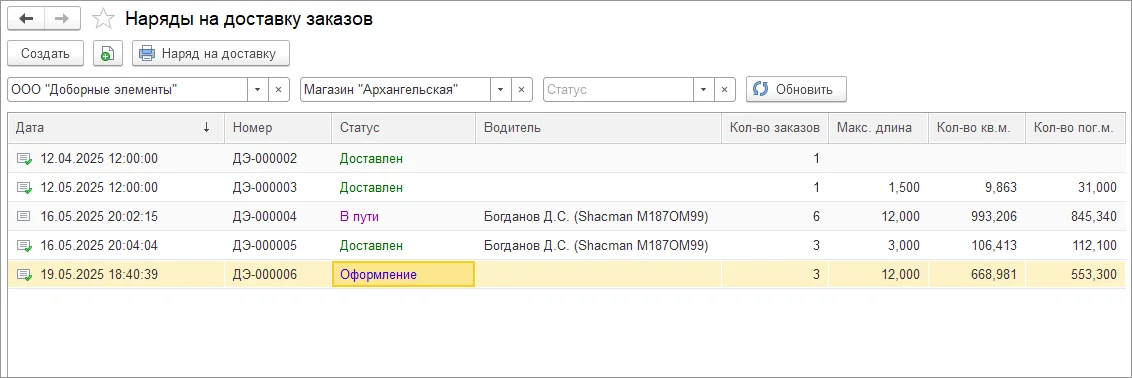
Task: Create a copy with the green plus document icon
Action: pos(108,53)
